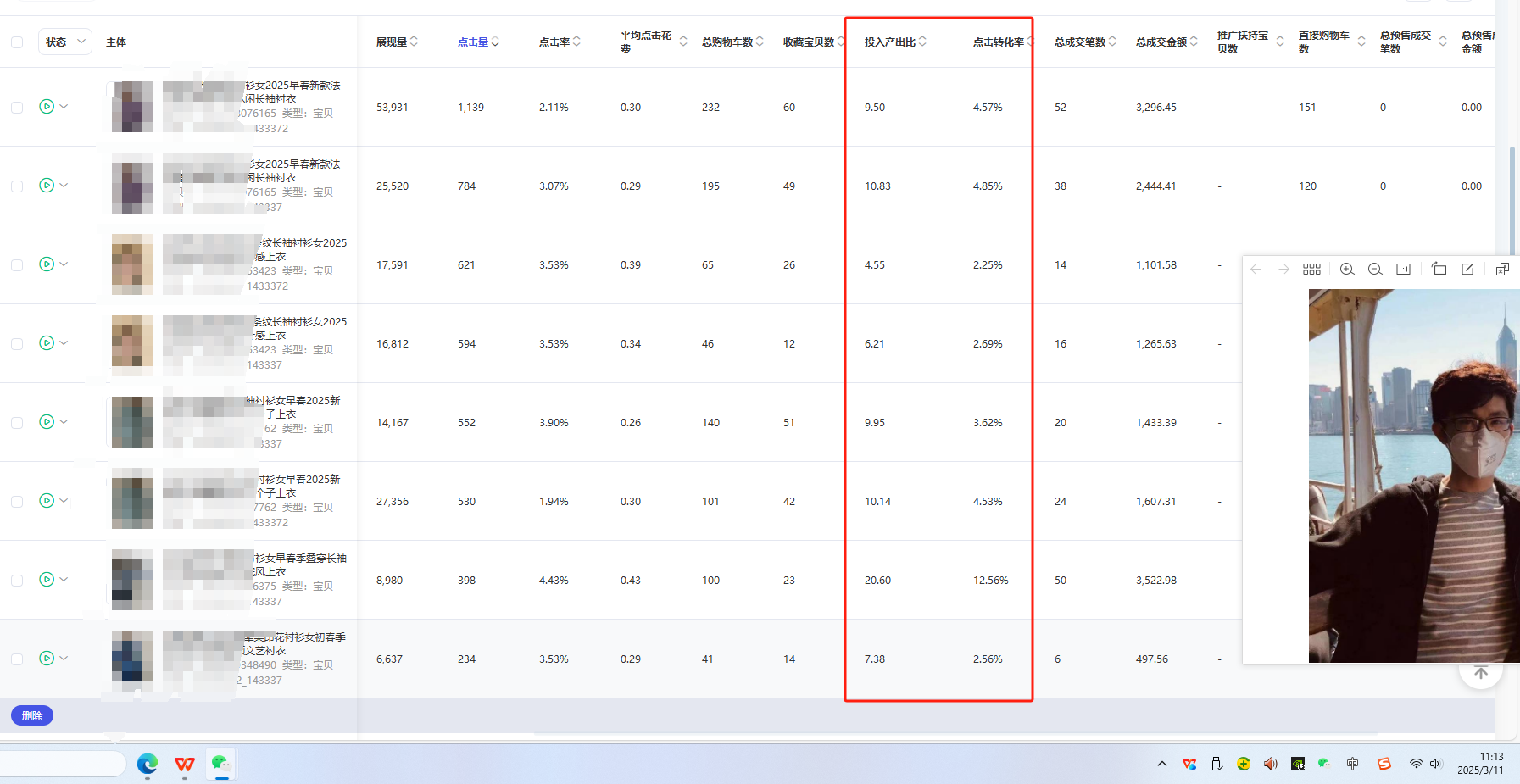
Task: Click the 1,139 clicks value
Action: 470,108
